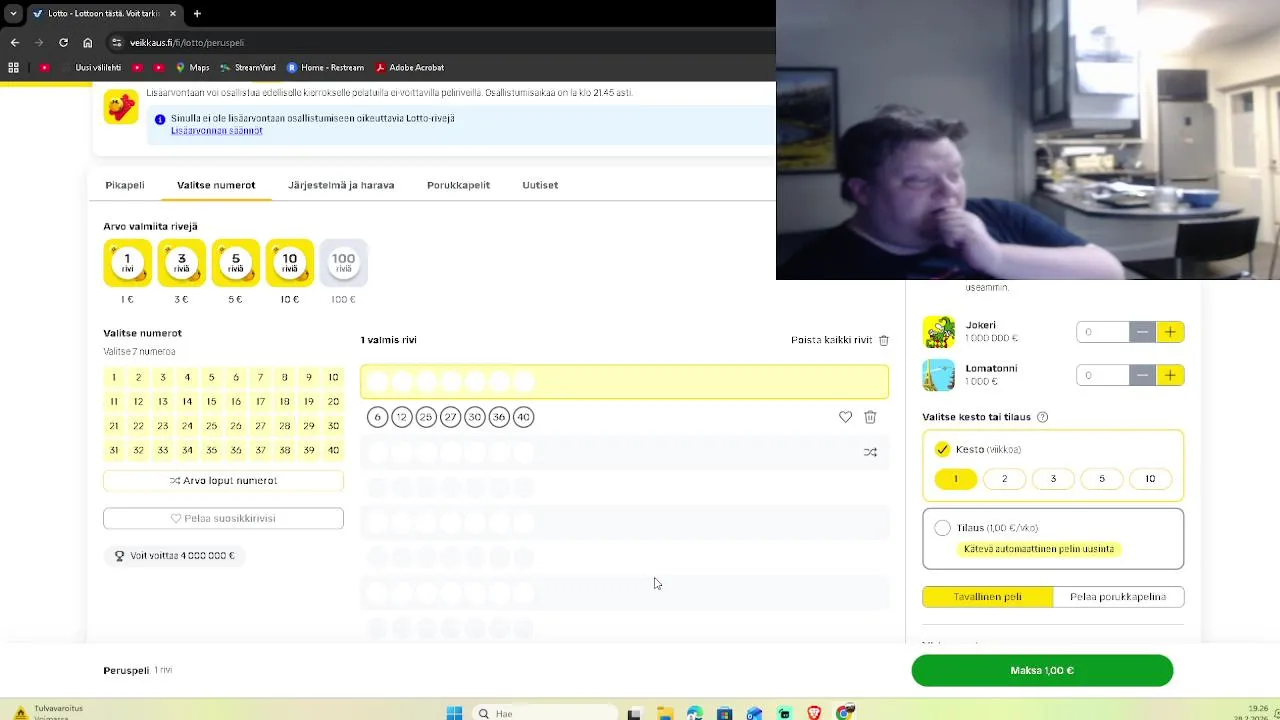Pick number 7 in the number grid
The image size is (1280, 720).
coord(260,377)
